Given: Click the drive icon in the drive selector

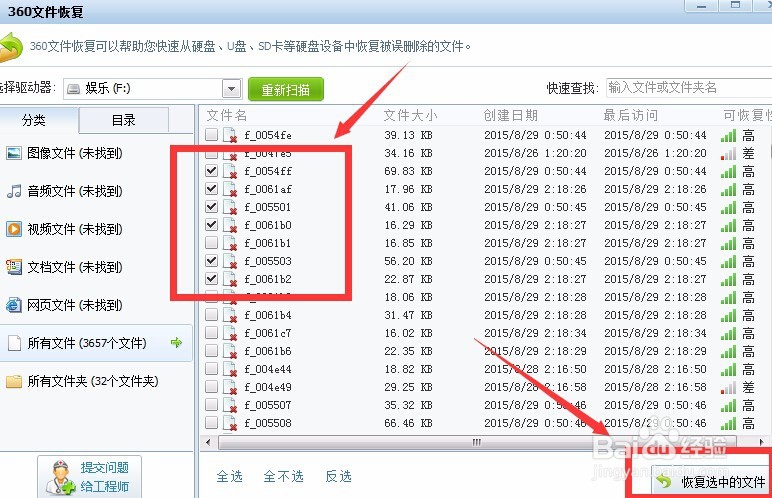Looking at the screenshot, I should pyautogui.click(x=73, y=89).
